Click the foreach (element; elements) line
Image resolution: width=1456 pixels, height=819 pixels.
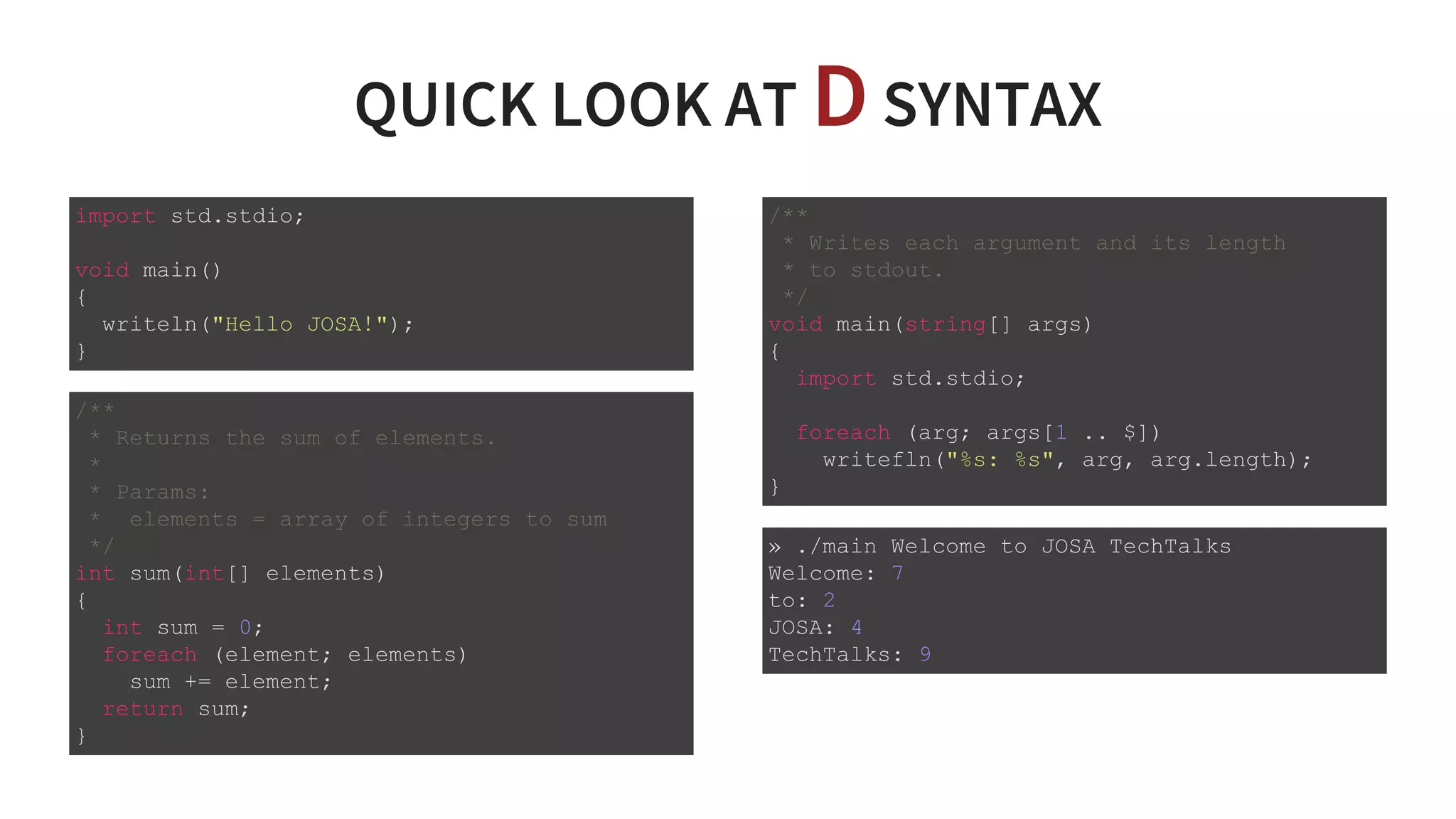tap(284, 654)
